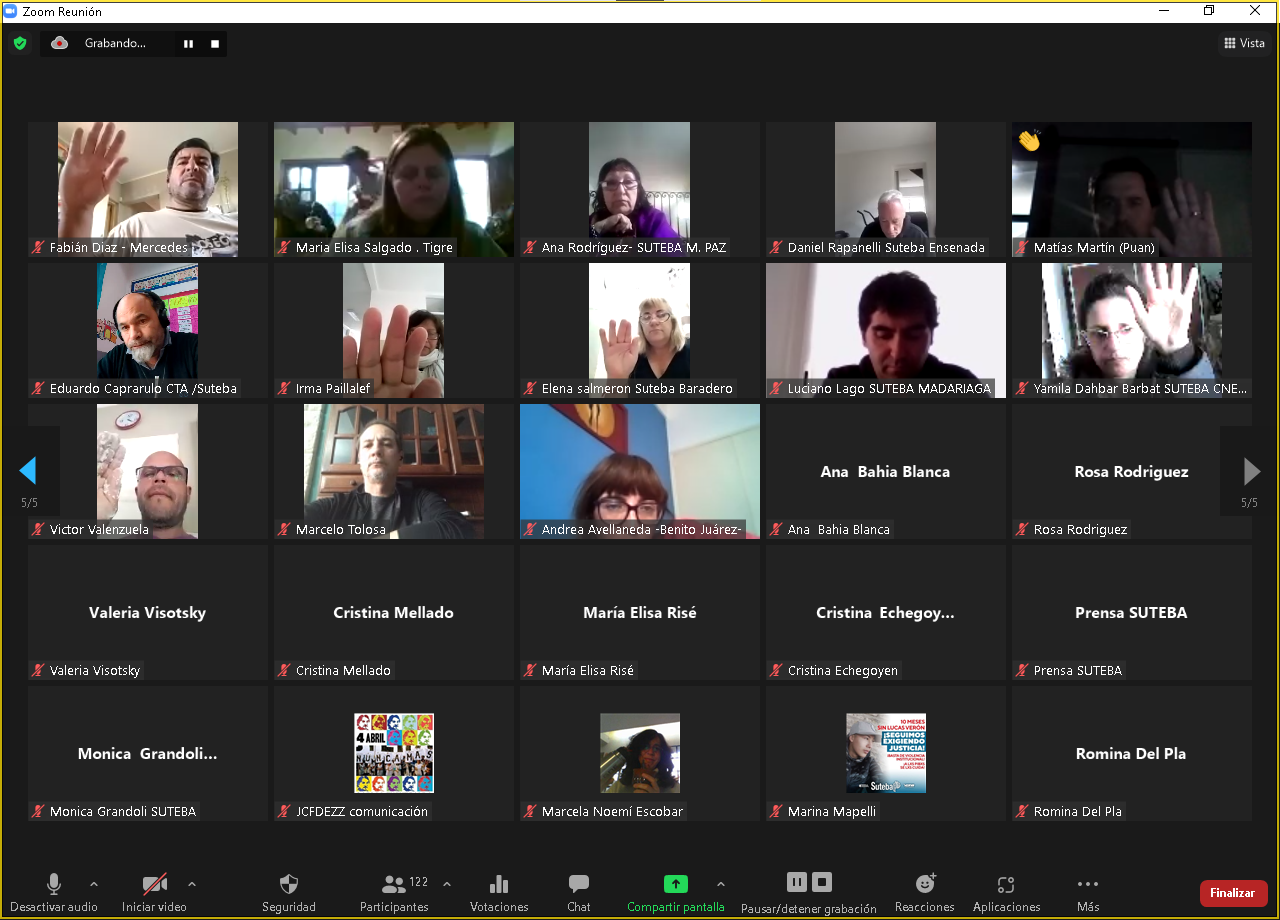The image size is (1280, 920).
Task: Open the Más options menu
Action: [1088, 885]
